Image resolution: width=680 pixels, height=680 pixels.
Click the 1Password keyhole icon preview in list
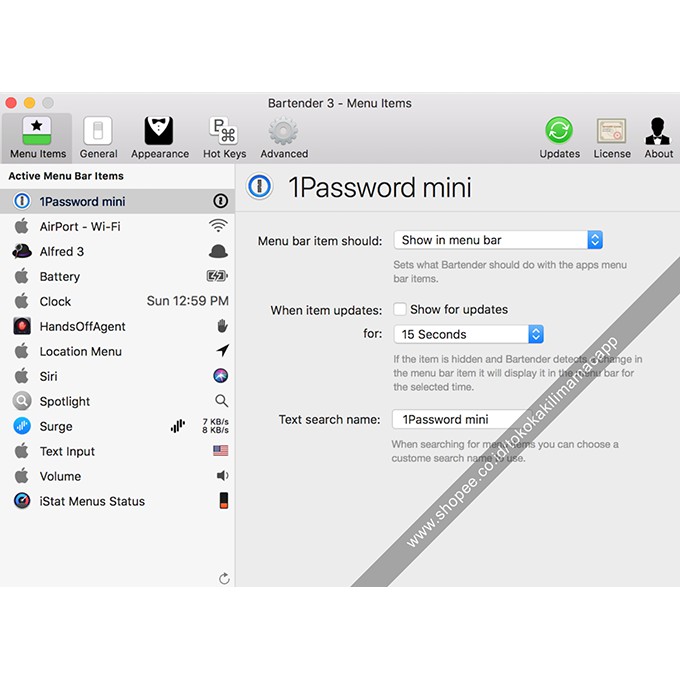tap(220, 201)
